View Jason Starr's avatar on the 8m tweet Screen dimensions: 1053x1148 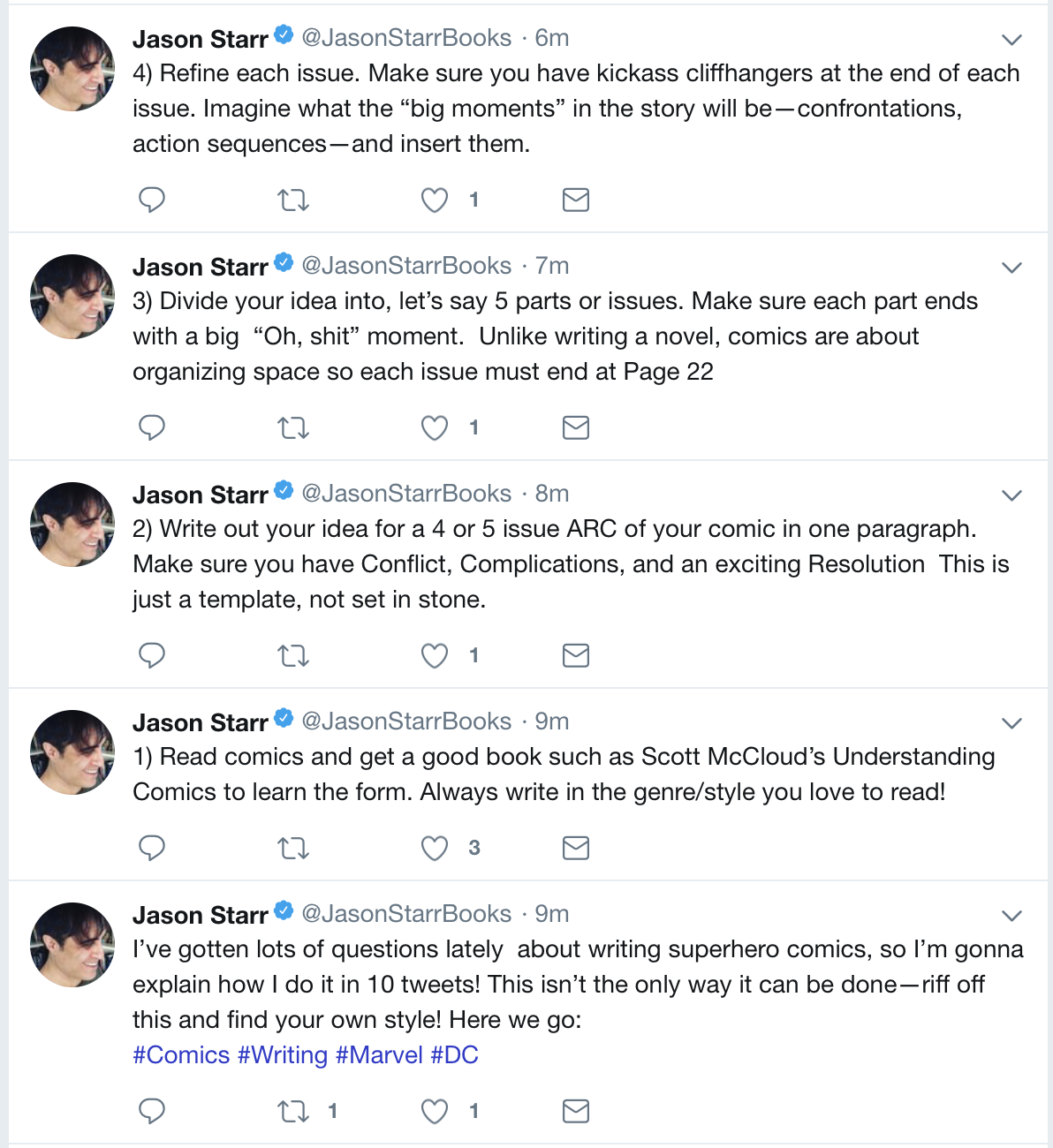72,525
